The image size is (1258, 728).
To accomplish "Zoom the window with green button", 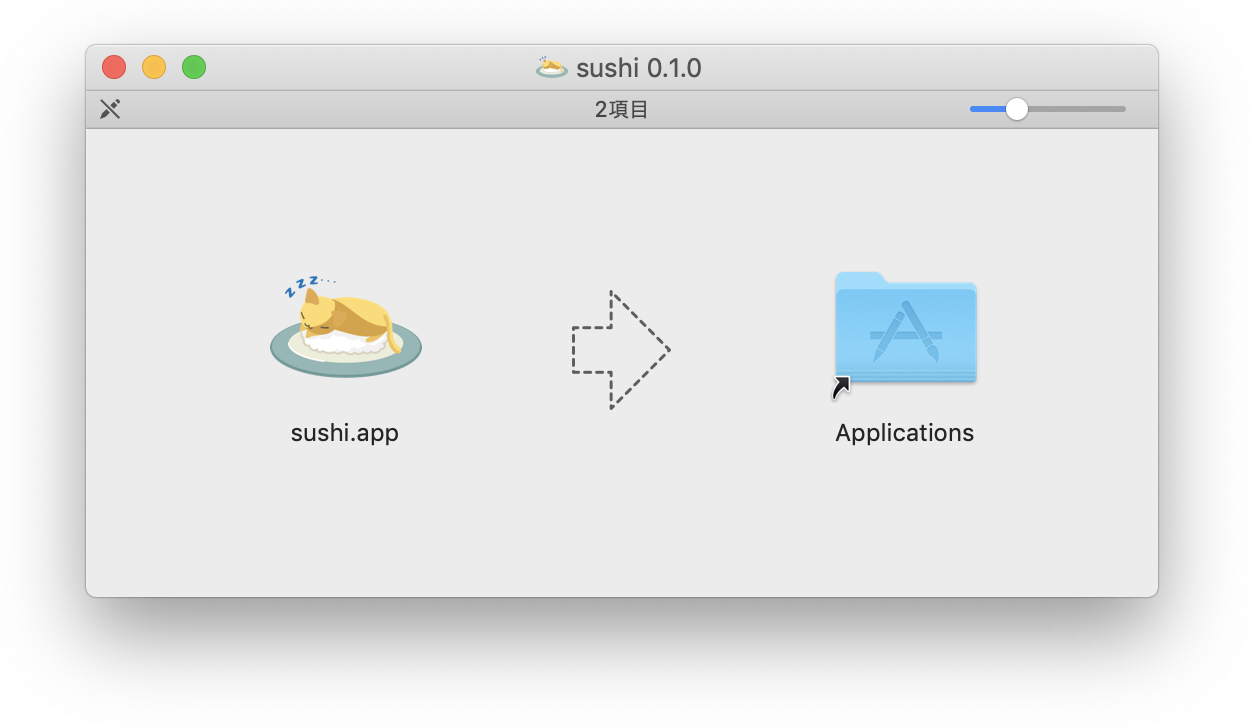I will click(194, 67).
